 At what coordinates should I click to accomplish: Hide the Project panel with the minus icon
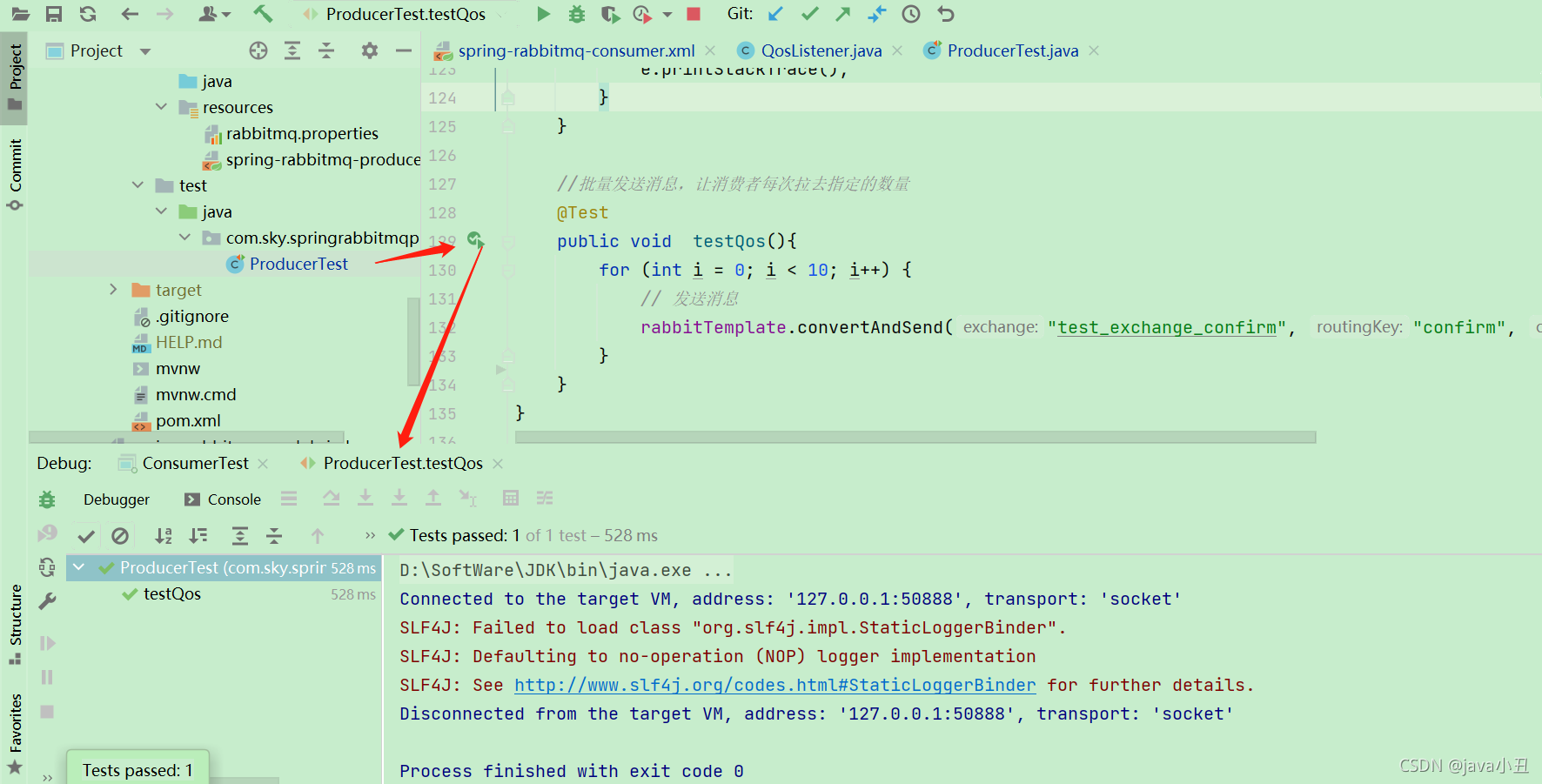tap(404, 50)
